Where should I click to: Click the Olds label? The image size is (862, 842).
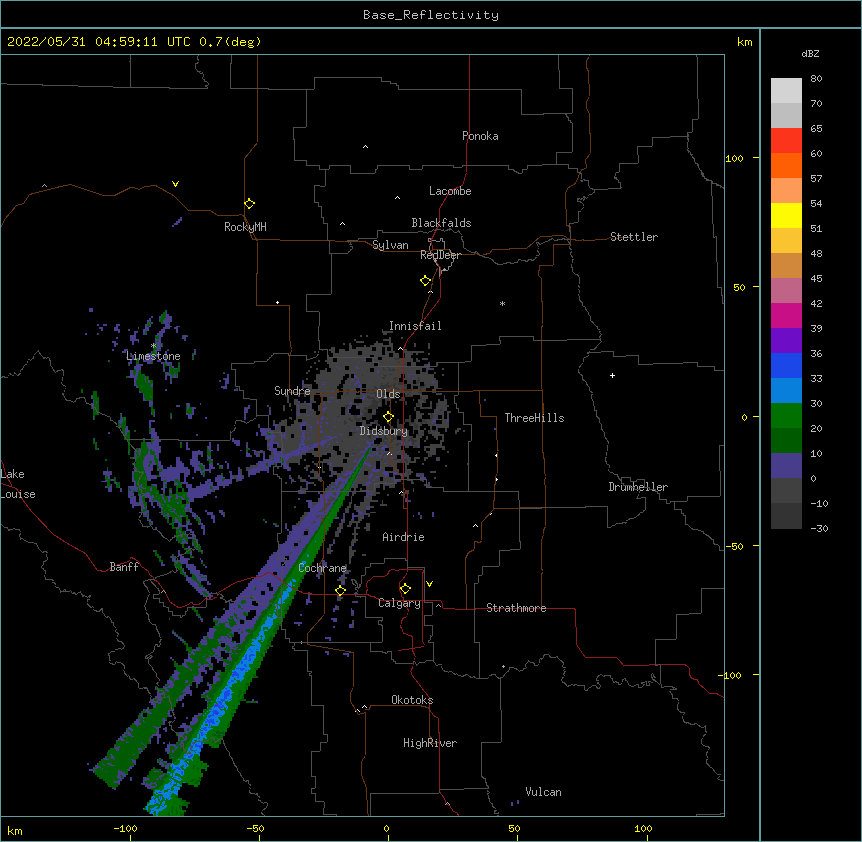click(x=388, y=394)
